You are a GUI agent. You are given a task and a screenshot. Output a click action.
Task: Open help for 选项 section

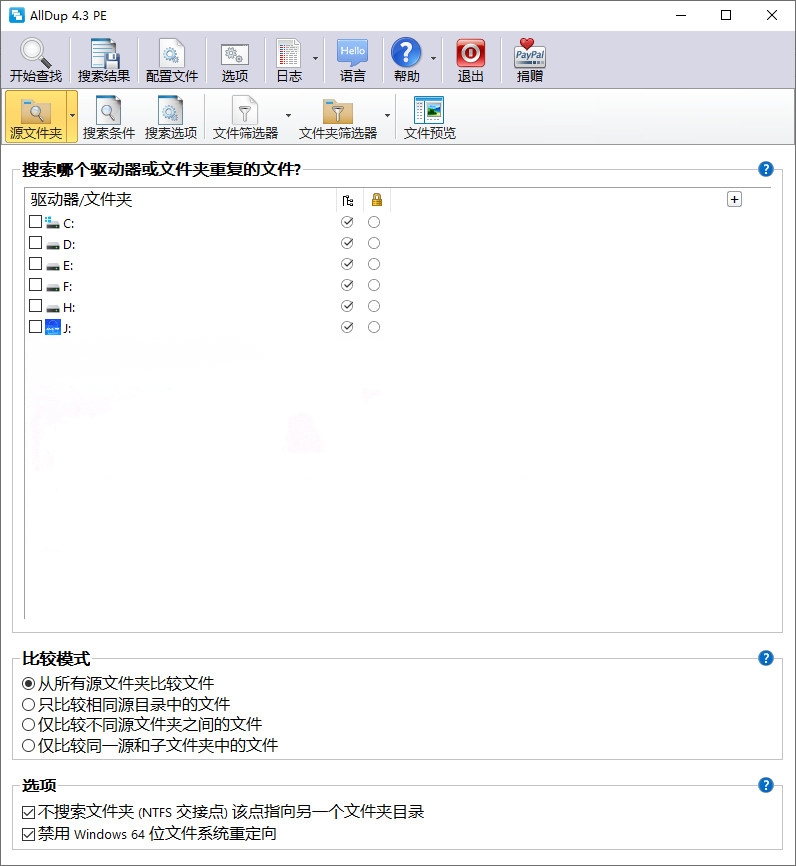766,785
